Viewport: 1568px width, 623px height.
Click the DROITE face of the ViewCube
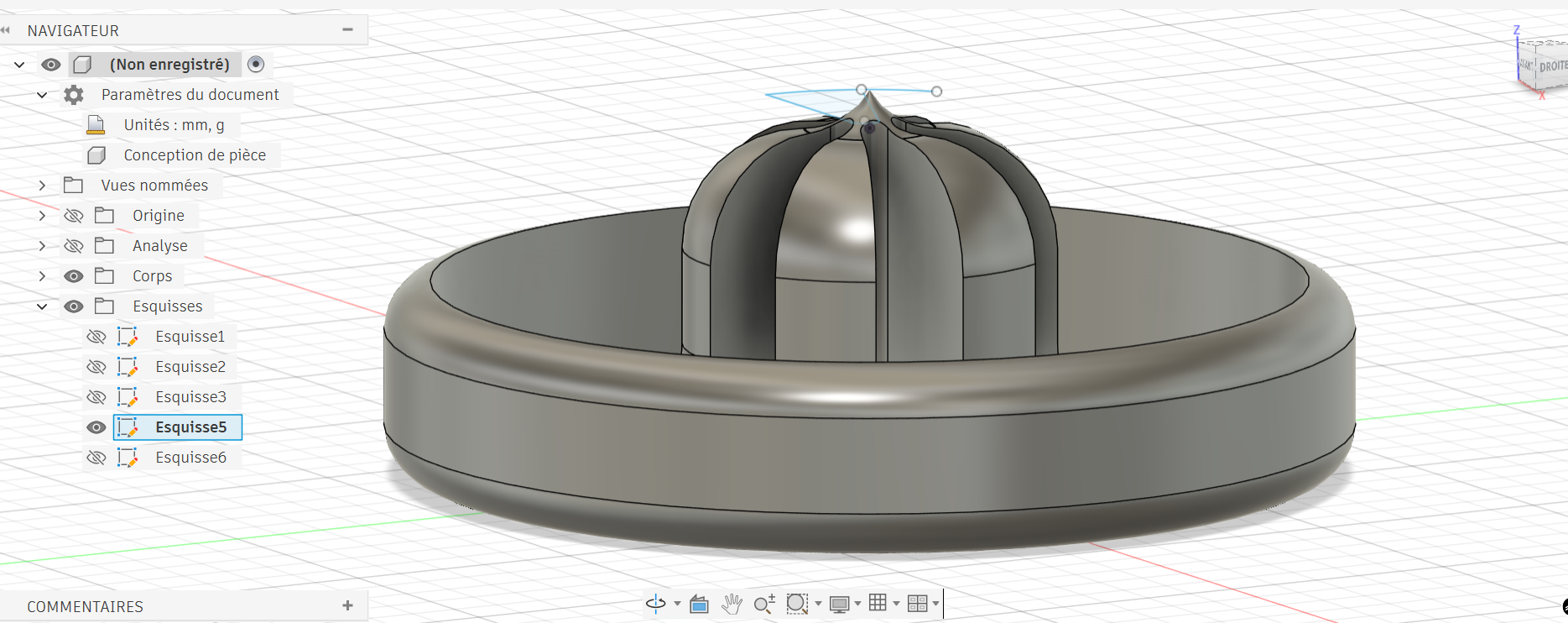[1552, 66]
